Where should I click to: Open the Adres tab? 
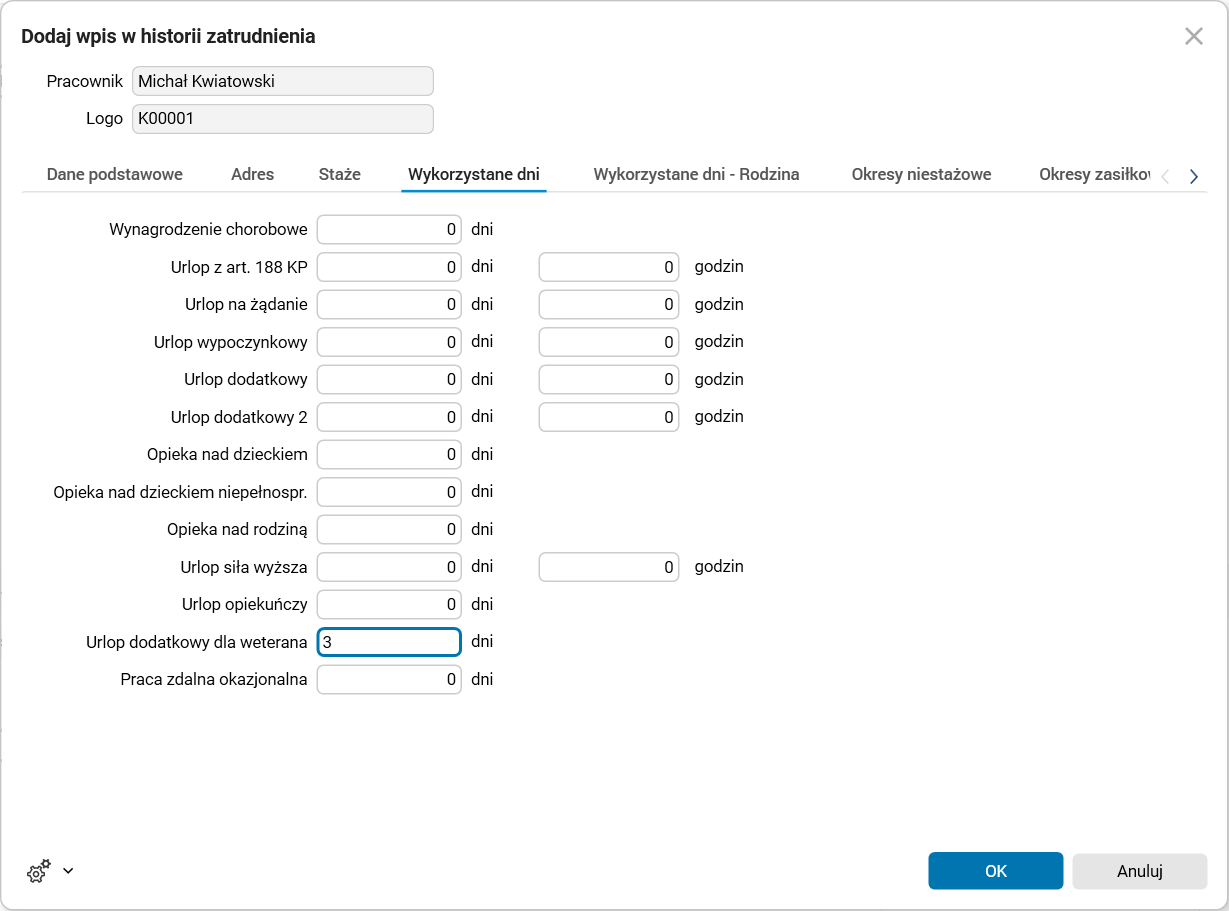252,174
